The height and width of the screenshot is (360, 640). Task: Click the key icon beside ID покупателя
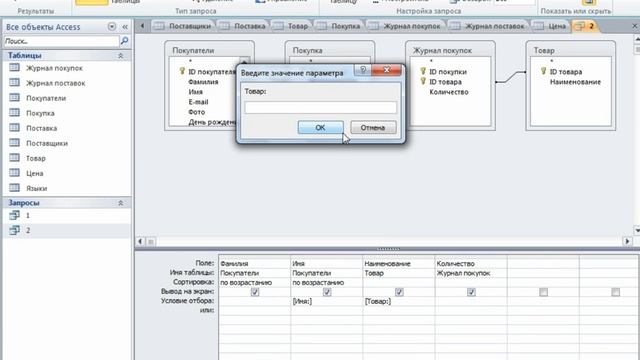pos(182,71)
